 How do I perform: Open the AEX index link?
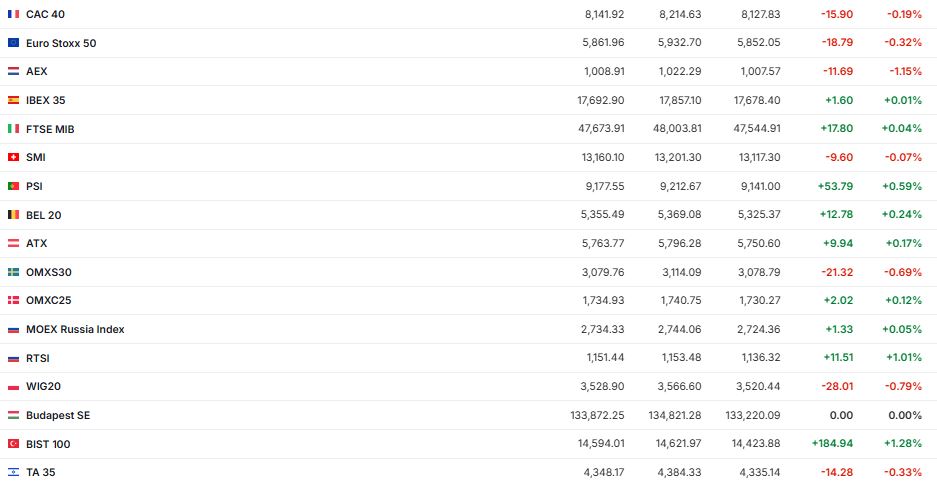(x=36, y=72)
